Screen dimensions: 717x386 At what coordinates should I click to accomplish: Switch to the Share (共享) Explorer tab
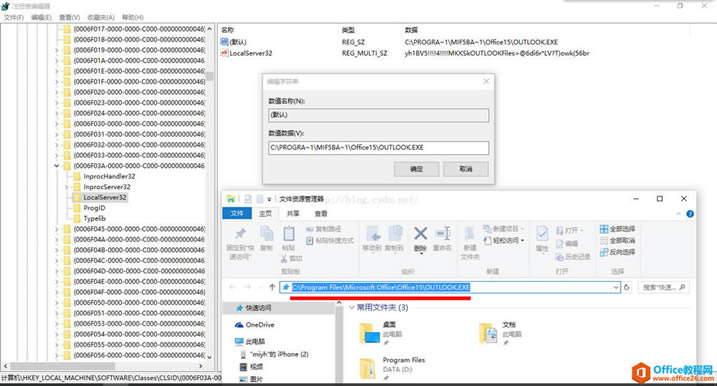click(293, 214)
